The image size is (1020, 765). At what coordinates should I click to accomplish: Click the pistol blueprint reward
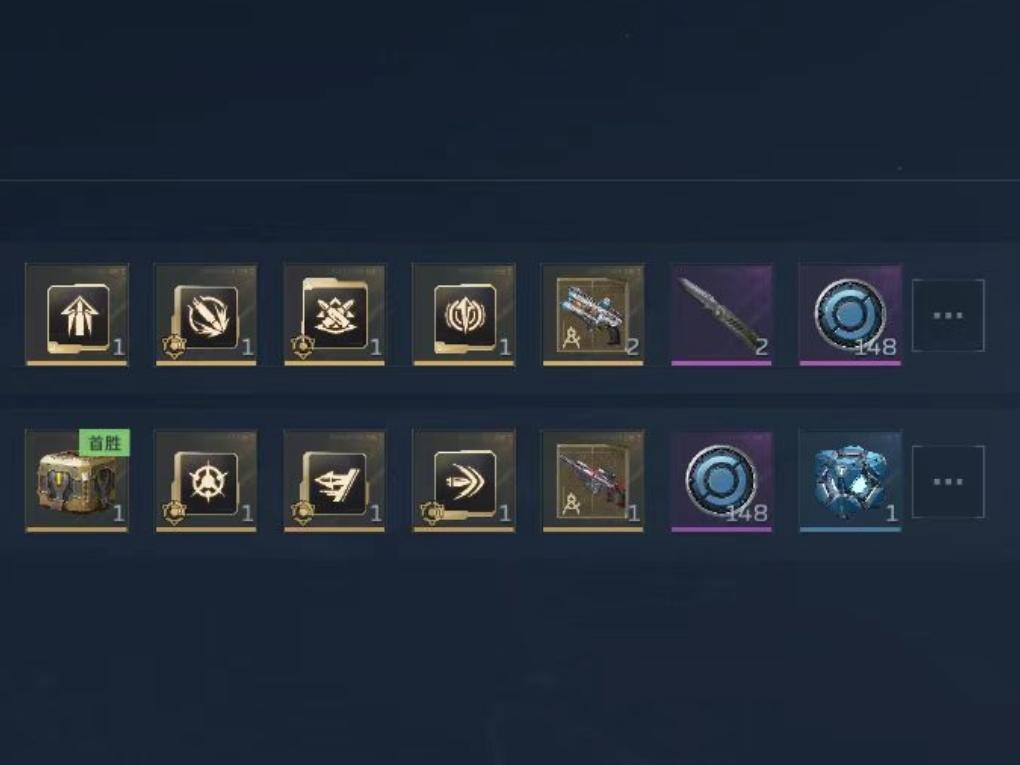click(593, 315)
